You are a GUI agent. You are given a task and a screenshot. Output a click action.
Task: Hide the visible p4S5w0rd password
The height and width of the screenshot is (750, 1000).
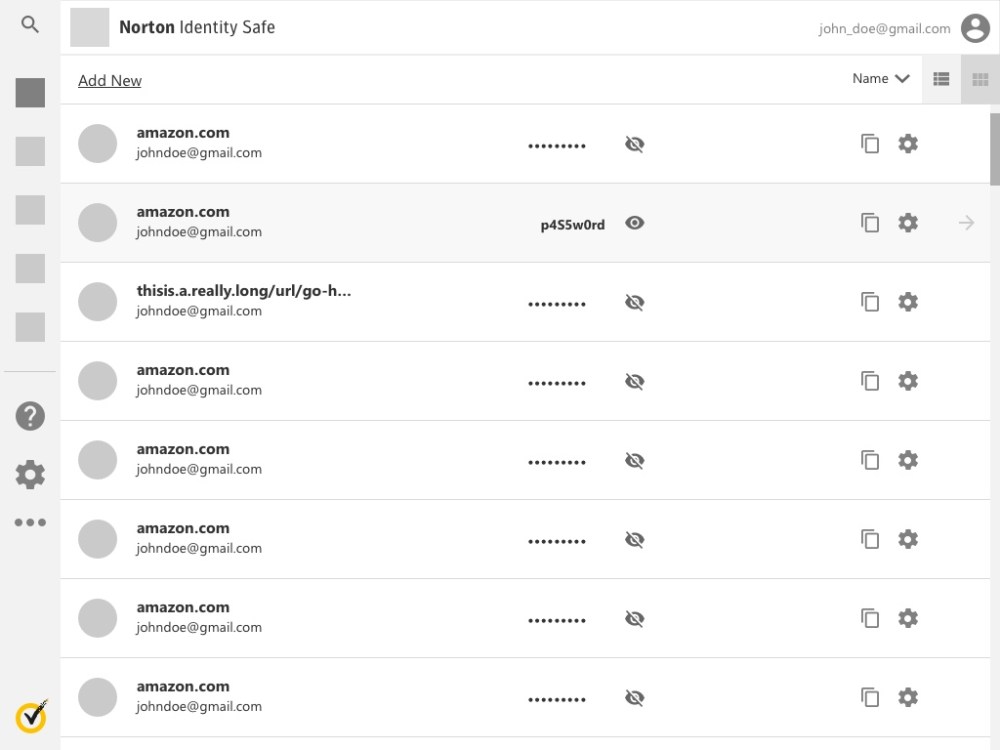634,223
